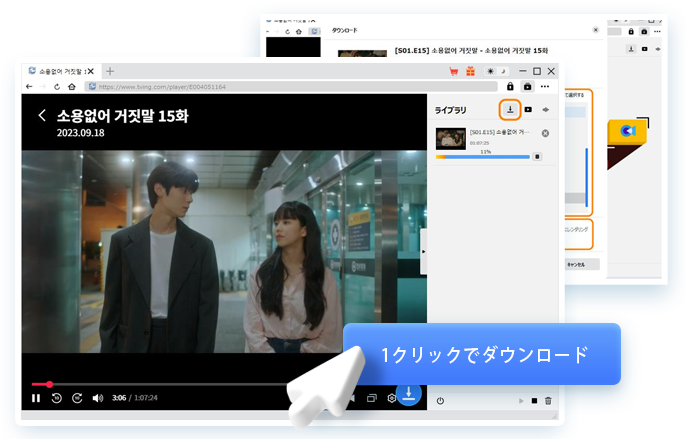Open the convert tab icon in library panel
This screenshot has height=439, width=686.
coord(545,109)
